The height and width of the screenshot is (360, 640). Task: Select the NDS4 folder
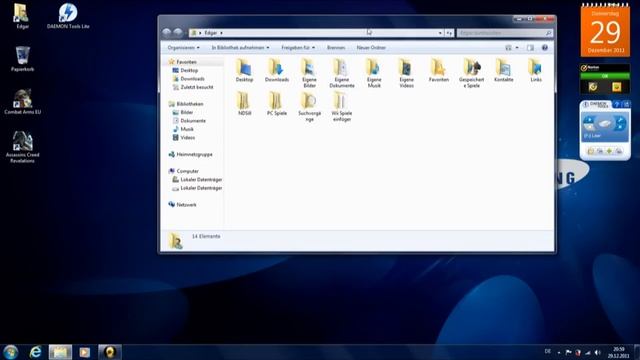(244, 104)
